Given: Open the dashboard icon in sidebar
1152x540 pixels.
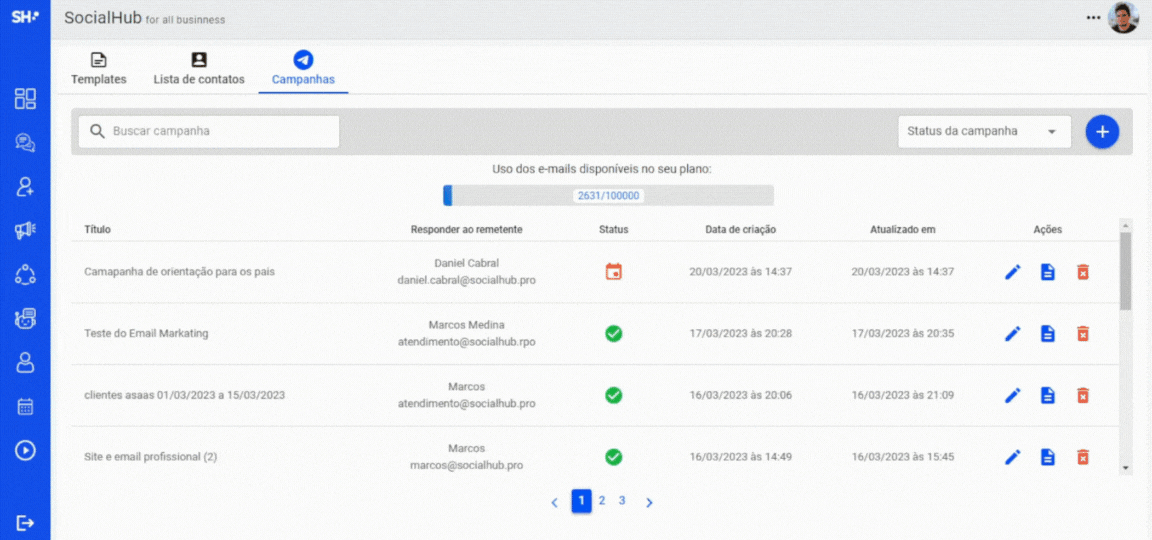Looking at the screenshot, I should tap(25, 99).
